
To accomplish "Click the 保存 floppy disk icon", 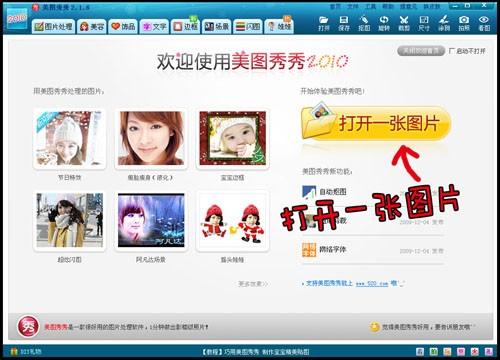I will (344, 20).
